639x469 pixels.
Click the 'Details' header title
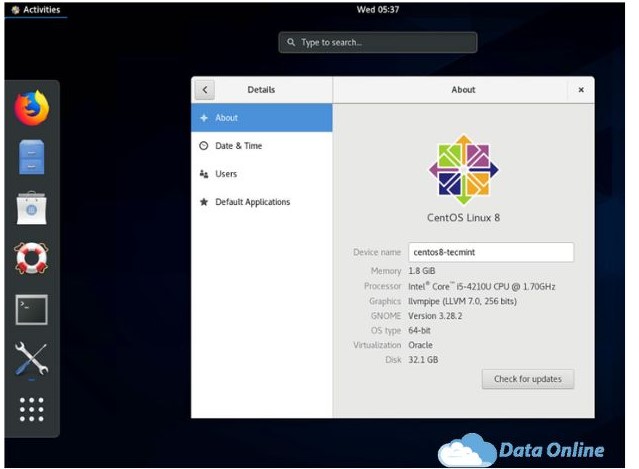click(261, 90)
